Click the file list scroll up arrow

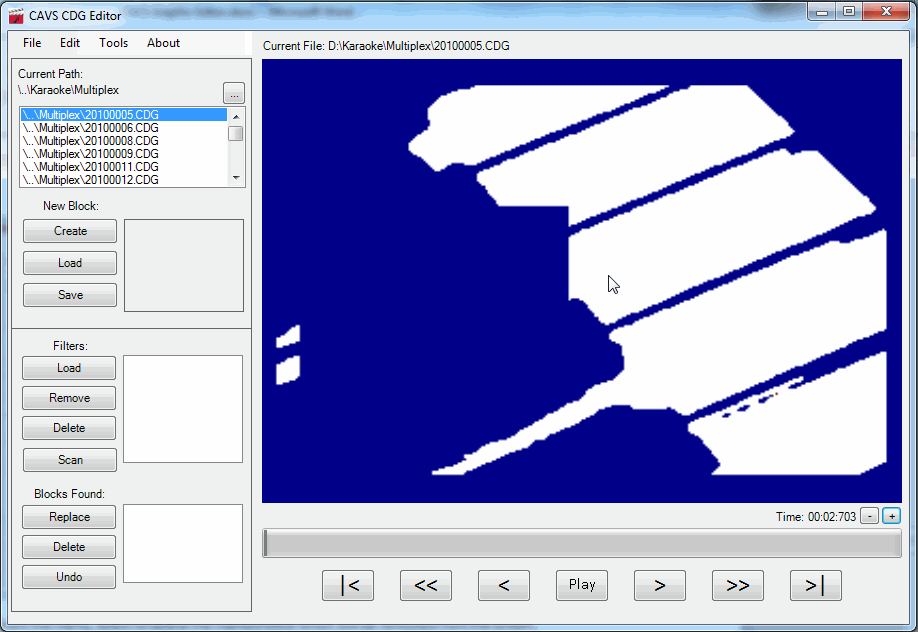236,116
